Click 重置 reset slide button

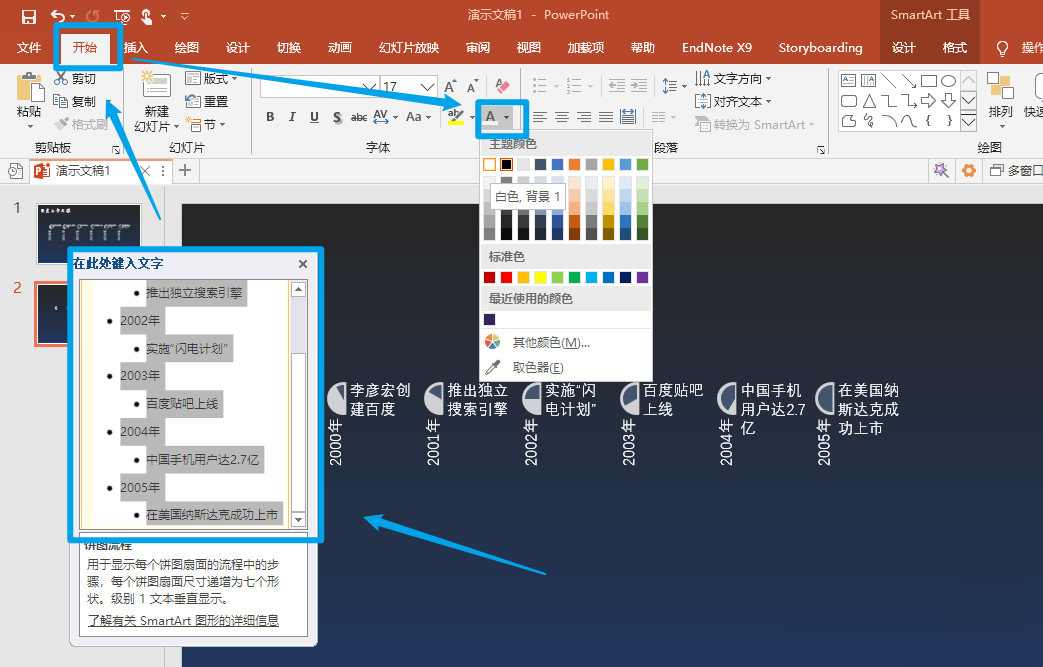[207, 101]
